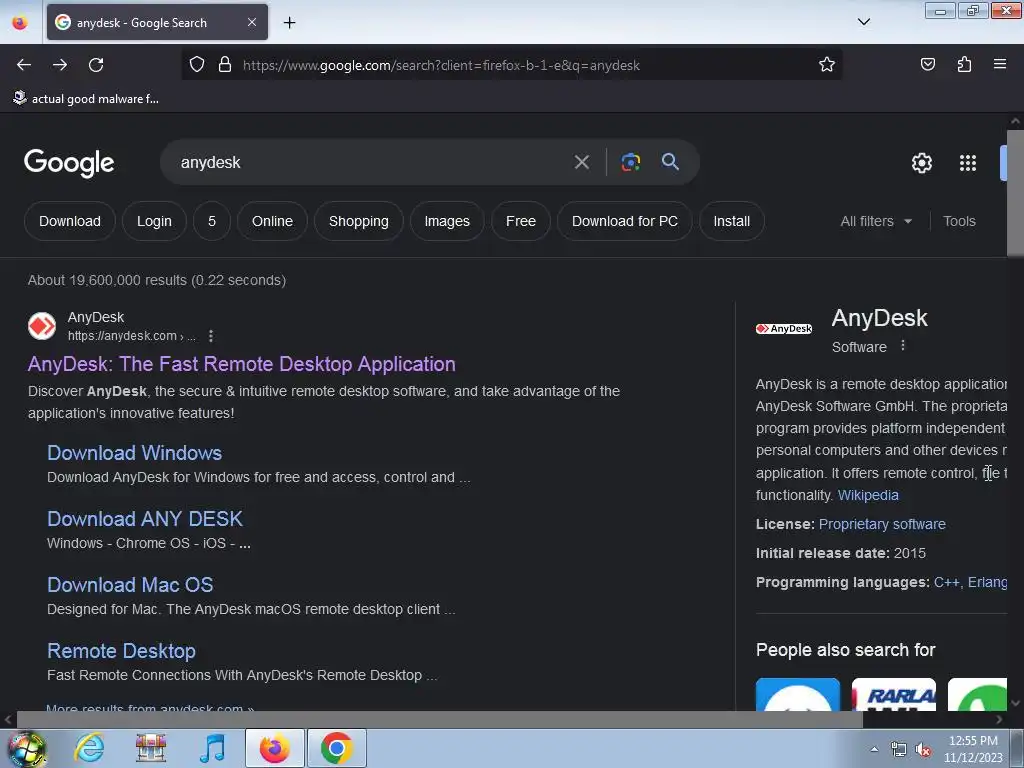Clear the search box with the X icon
The width and height of the screenshot is (1024, 768).
(x=581, y=162)
